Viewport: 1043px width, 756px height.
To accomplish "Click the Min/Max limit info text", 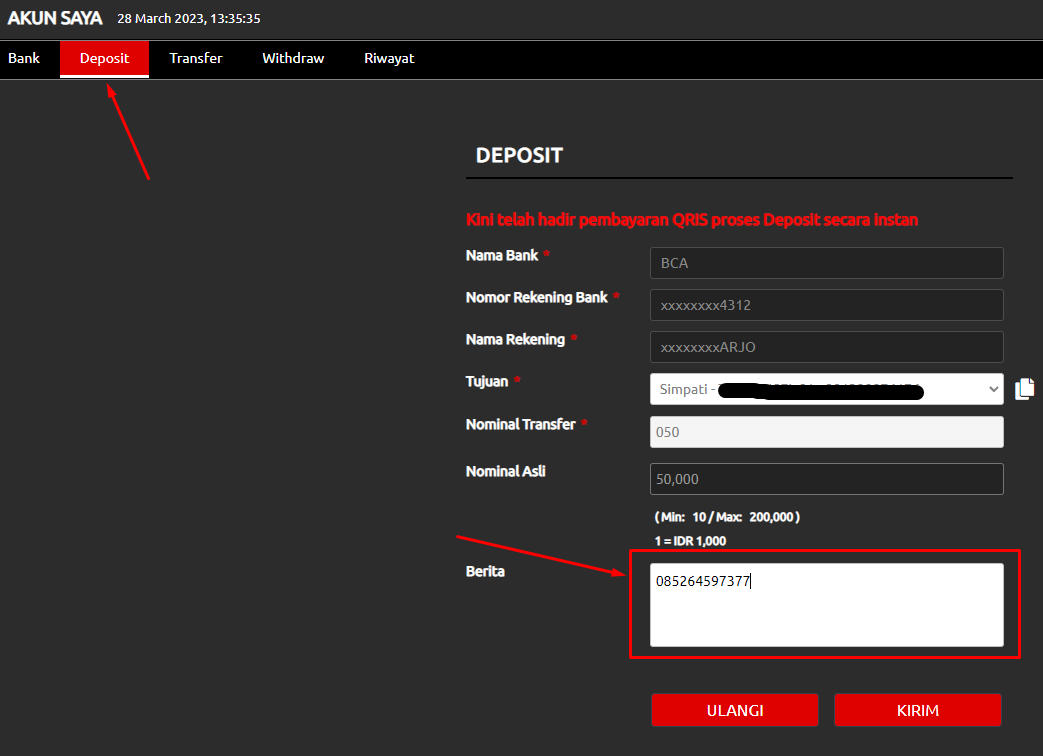I will (x=727, y=517).
